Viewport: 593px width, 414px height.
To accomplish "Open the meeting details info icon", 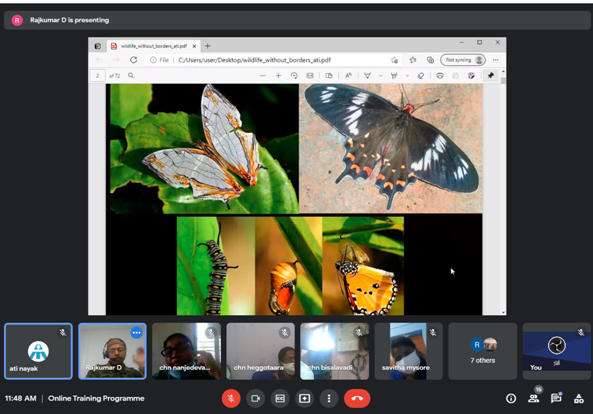I will click(511, 398).
